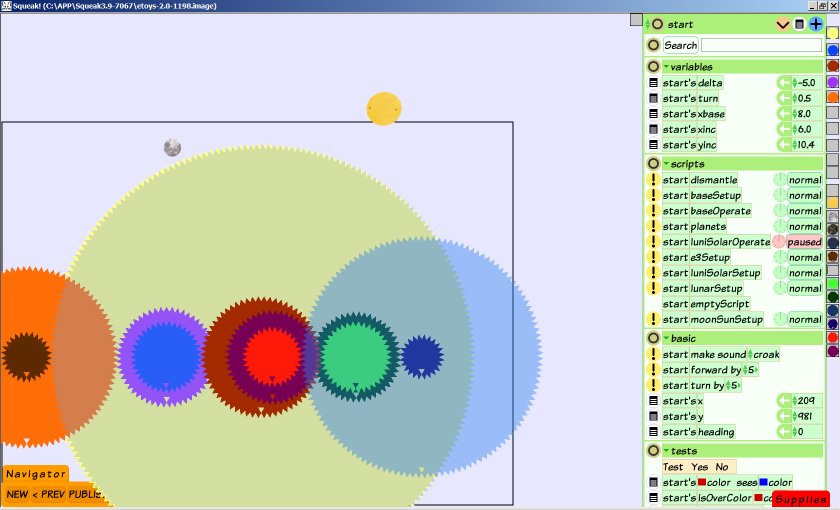
Task: Toggle the paused status of luniSolarOperate
Action: (x=804, y=242)
